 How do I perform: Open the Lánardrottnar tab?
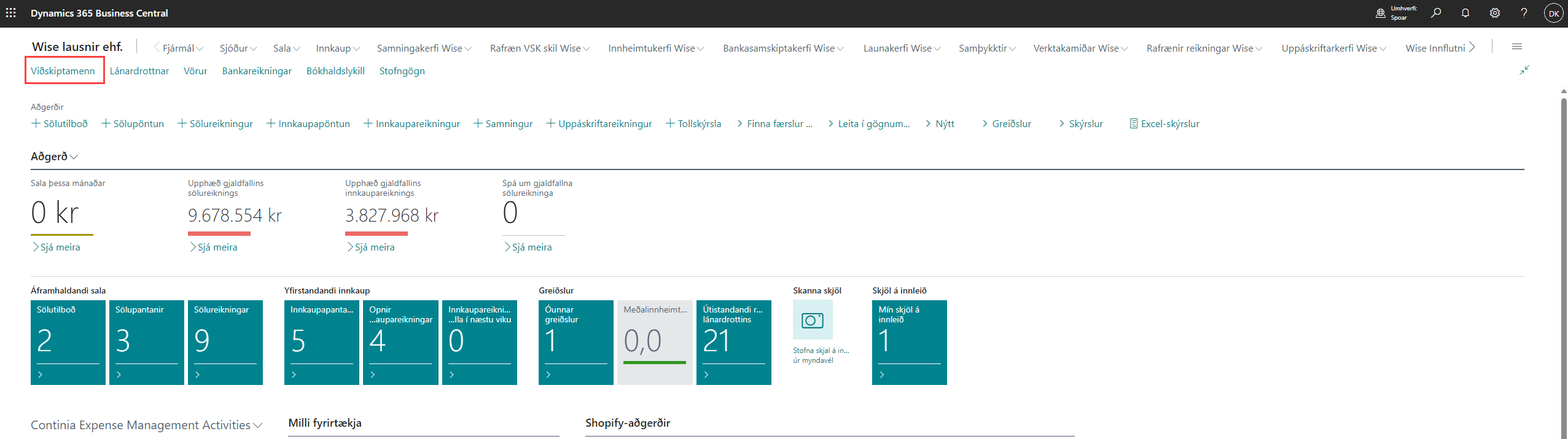[139, 71]
